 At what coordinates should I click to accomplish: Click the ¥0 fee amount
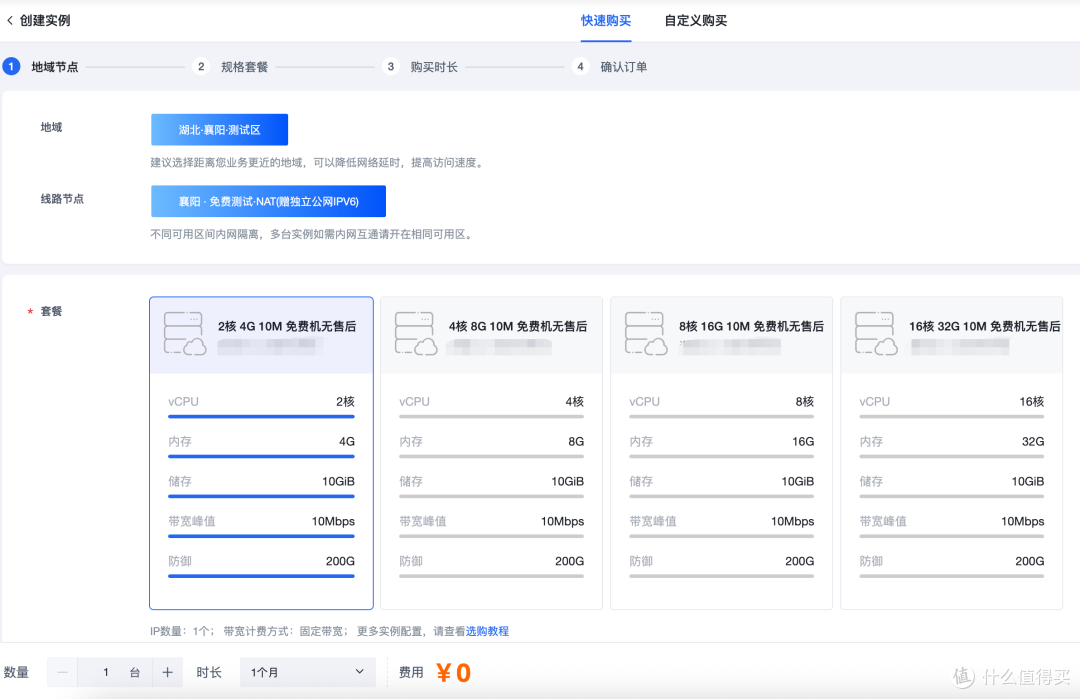pyautogui.click(x=454, y=673)
